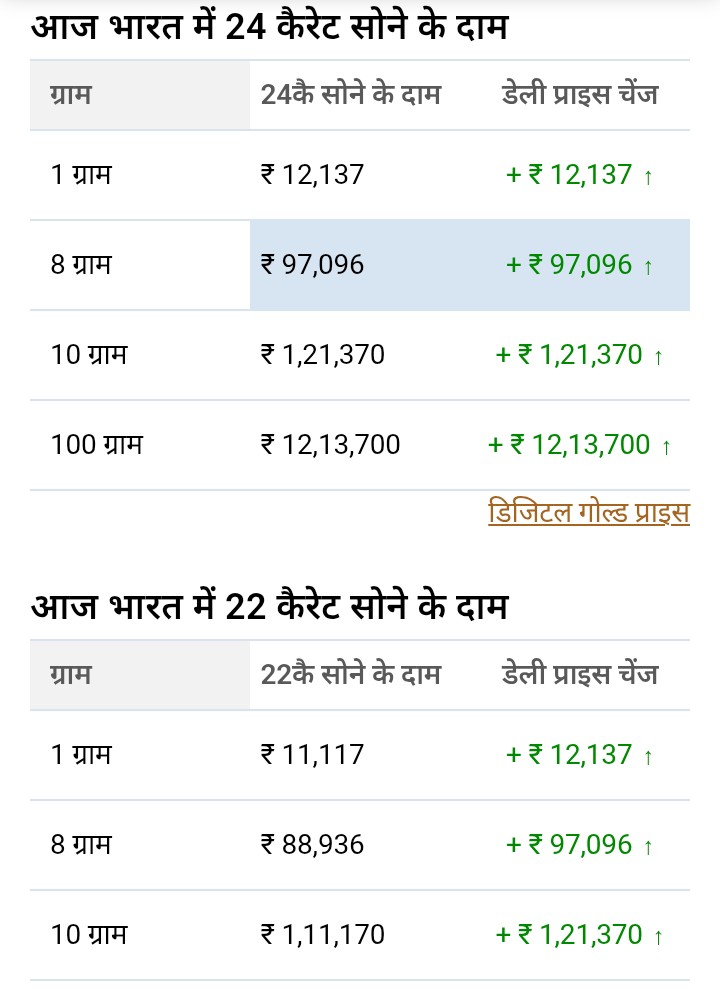Select the ₹ 12,13,700 price for 100 ग्राम

(330, 445)
